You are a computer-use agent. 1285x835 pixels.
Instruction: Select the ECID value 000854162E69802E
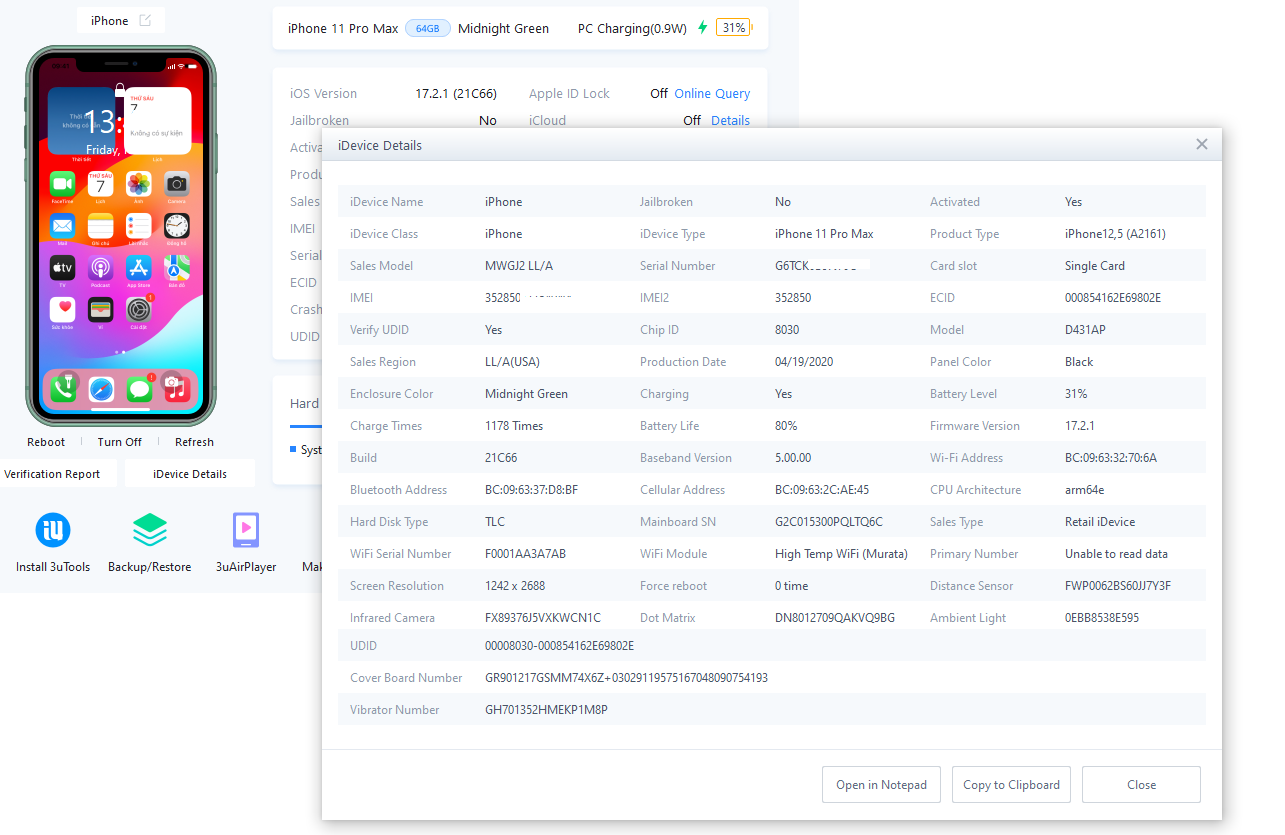tap(1113, 298)
